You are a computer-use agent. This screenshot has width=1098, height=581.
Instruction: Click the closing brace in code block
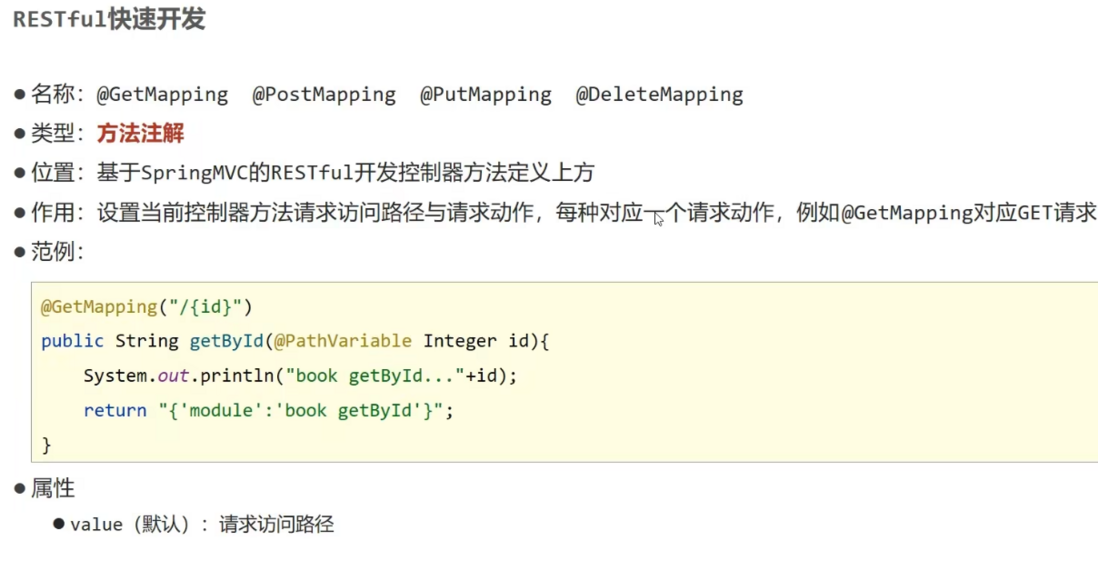(x=46, y=445)
